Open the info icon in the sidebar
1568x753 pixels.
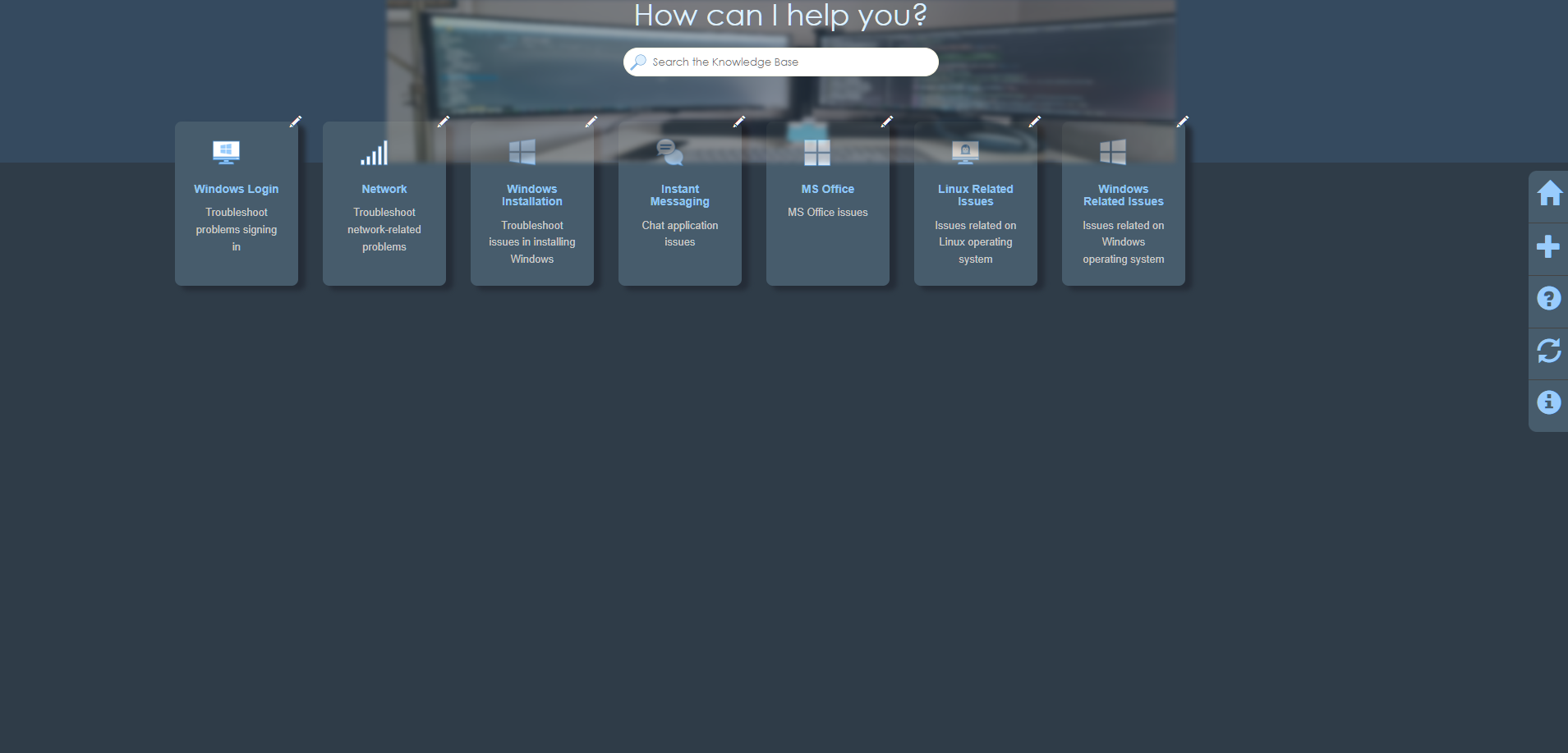coord(1548,402)
